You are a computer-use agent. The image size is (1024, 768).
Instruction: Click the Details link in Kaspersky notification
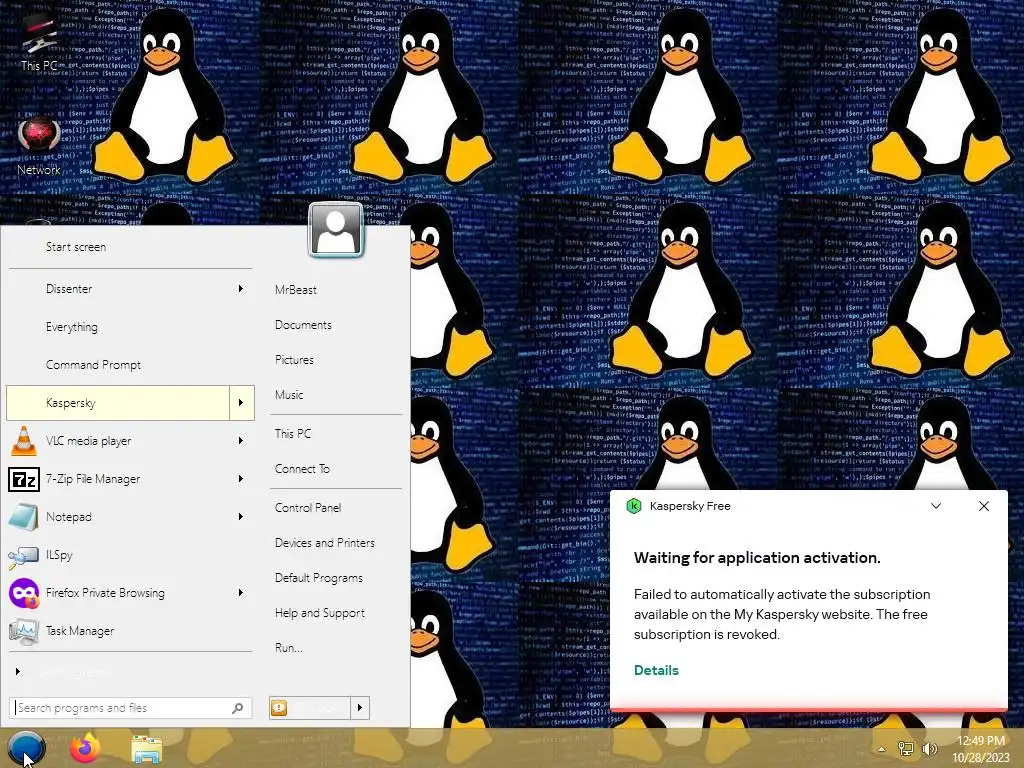coord(656,670)
